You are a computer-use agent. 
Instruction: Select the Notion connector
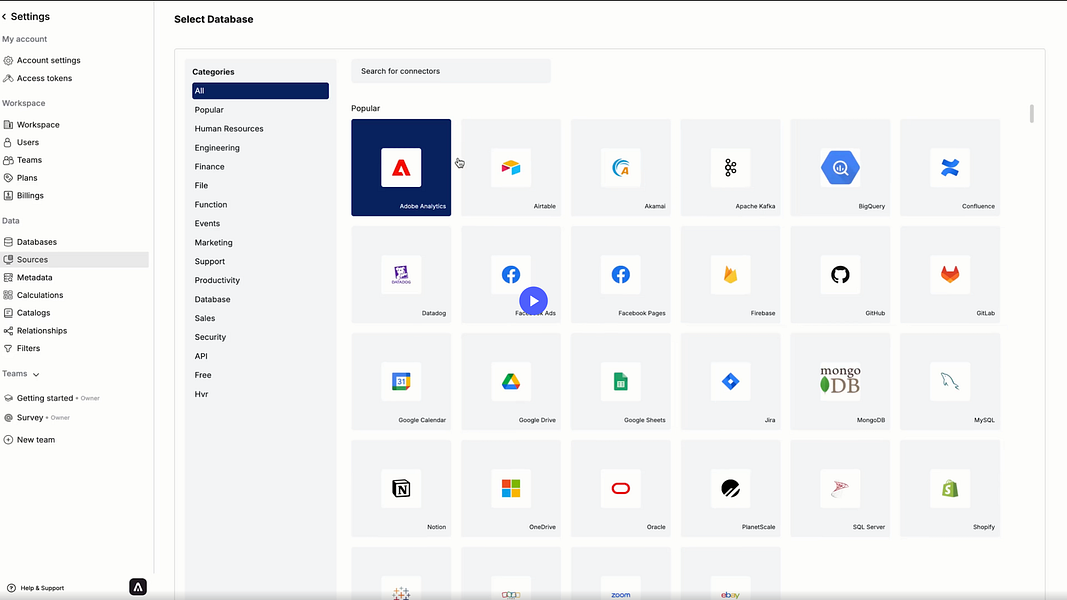401,488
